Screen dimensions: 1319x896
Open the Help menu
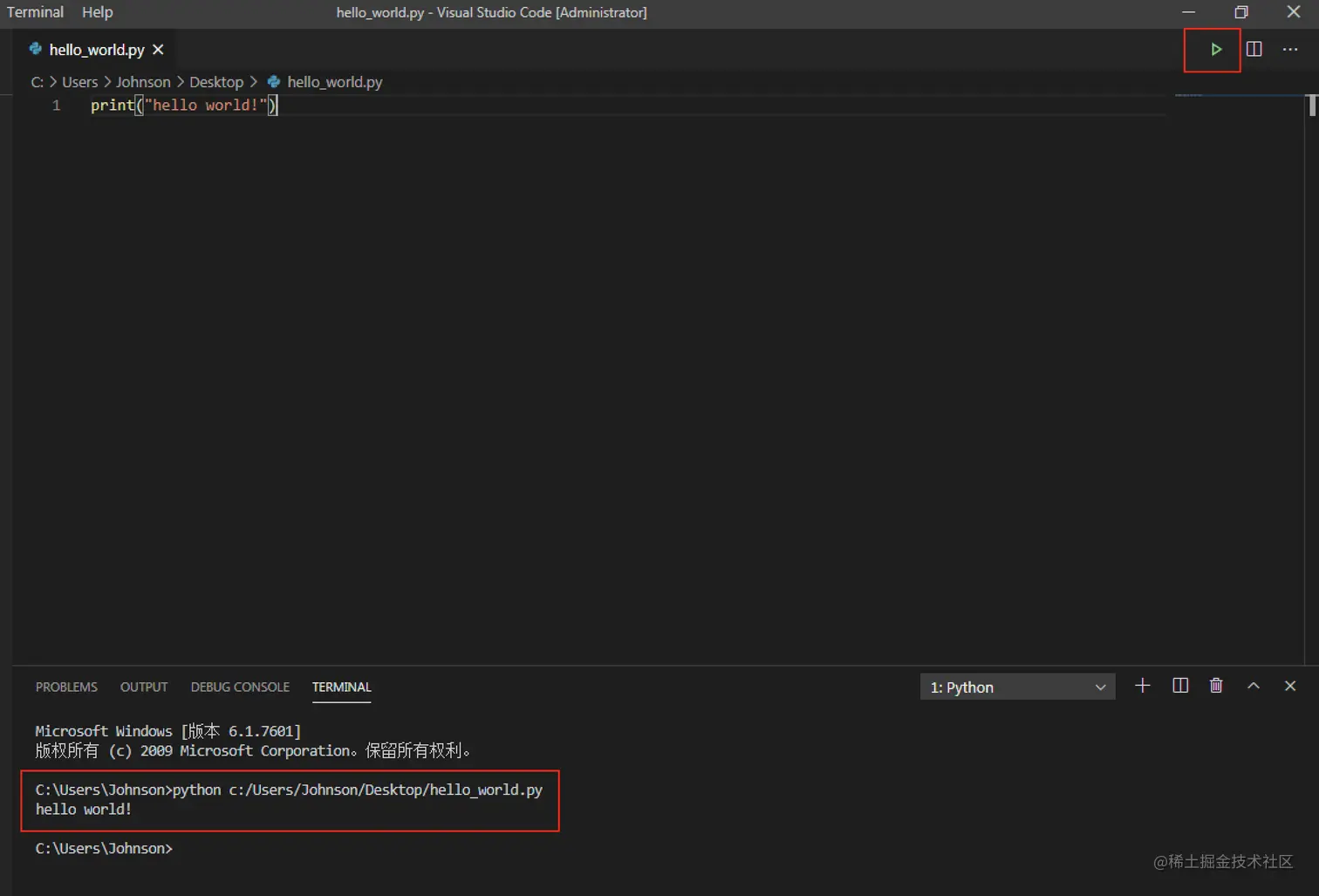[x=97, y=12]
